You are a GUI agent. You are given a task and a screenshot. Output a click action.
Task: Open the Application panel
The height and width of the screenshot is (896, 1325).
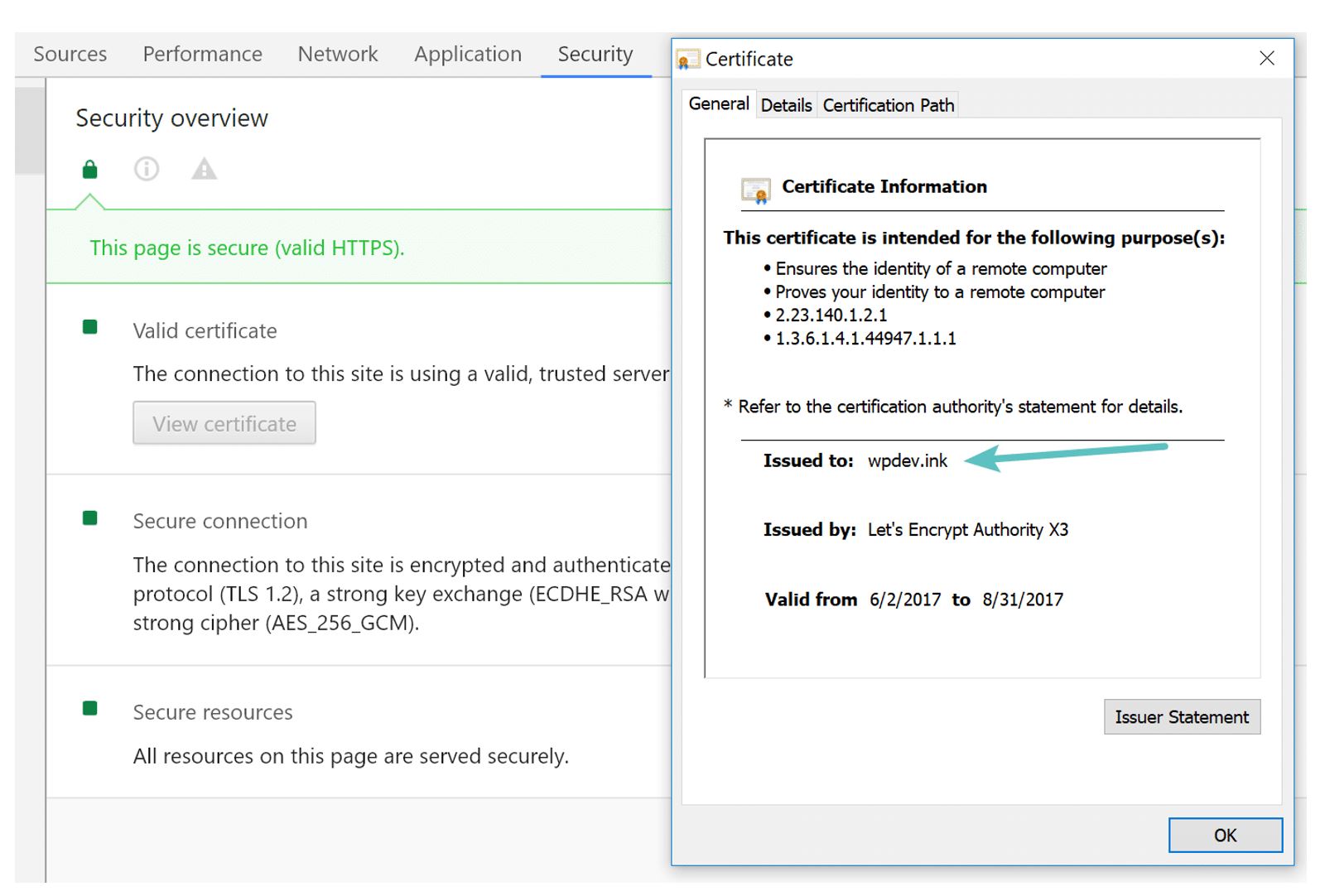(x=467, y=53)
